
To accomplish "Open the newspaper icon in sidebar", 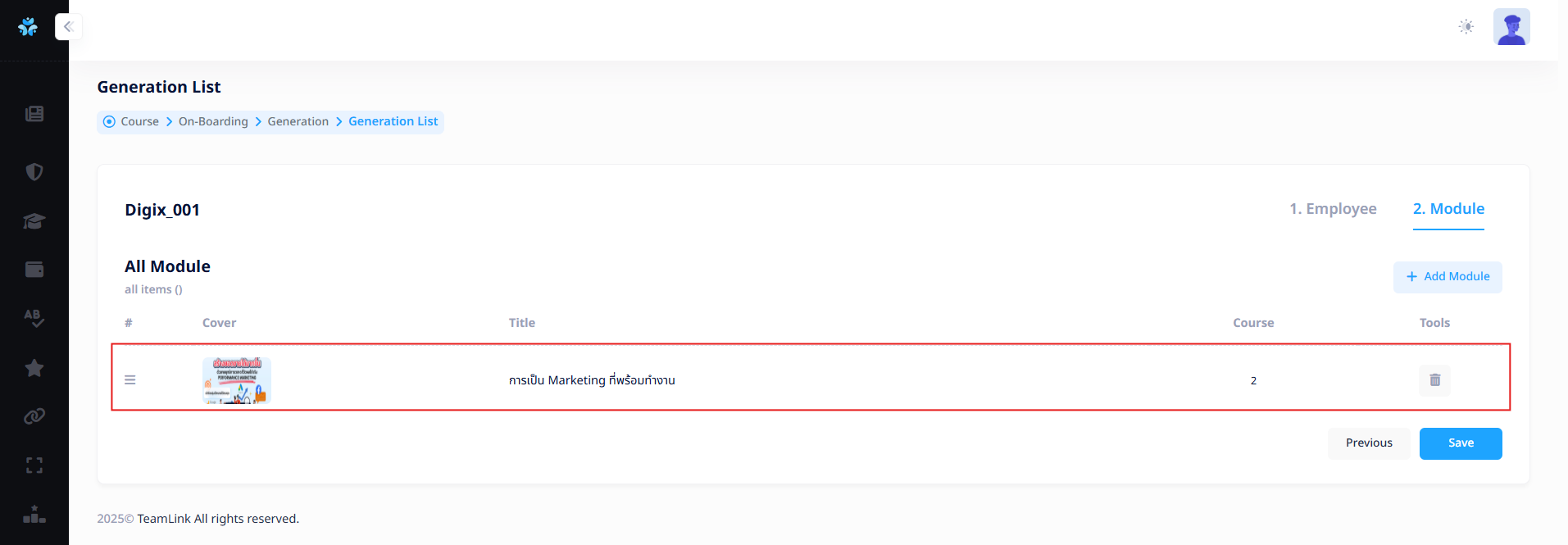I will 34,114.
